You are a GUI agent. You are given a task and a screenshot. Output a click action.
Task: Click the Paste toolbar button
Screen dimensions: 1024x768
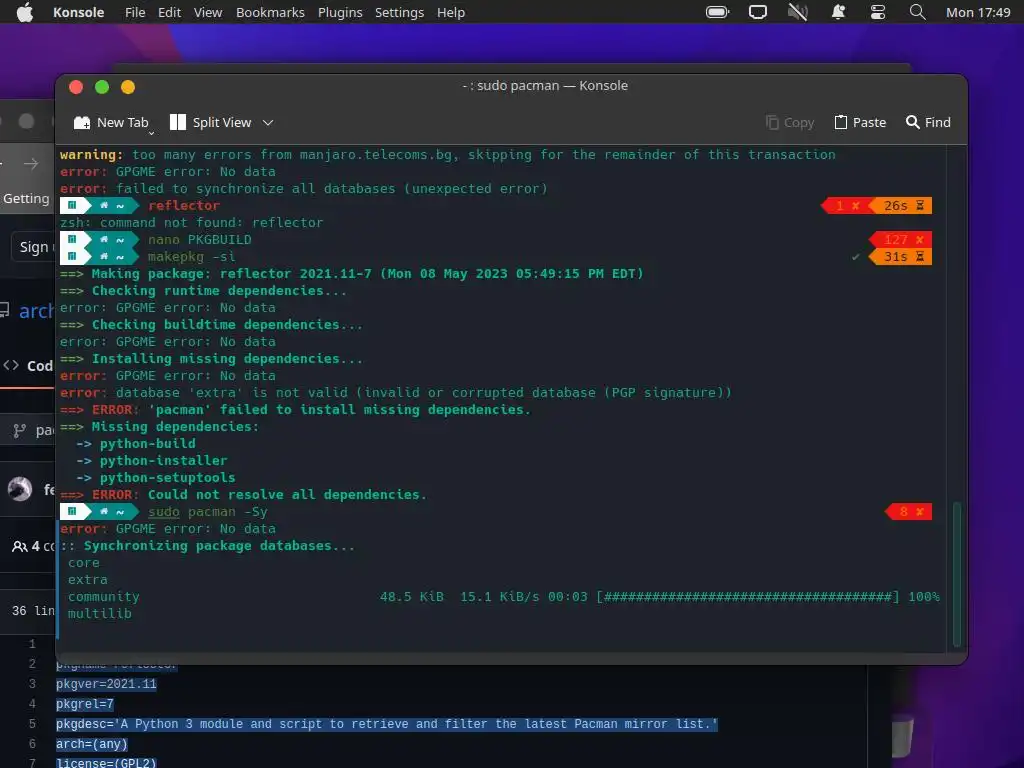(x=860, y=122)
